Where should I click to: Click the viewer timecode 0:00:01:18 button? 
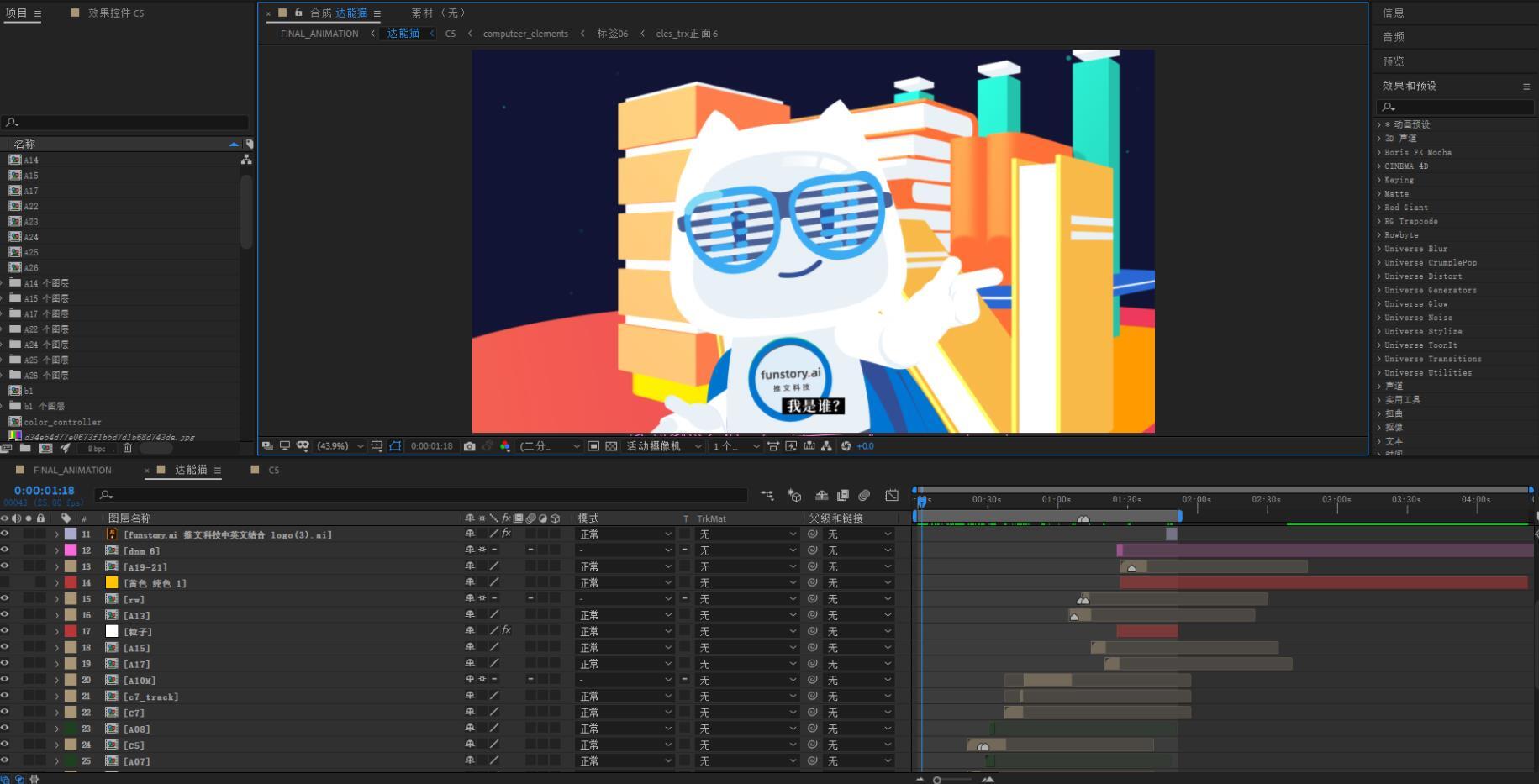click(432, 446)
